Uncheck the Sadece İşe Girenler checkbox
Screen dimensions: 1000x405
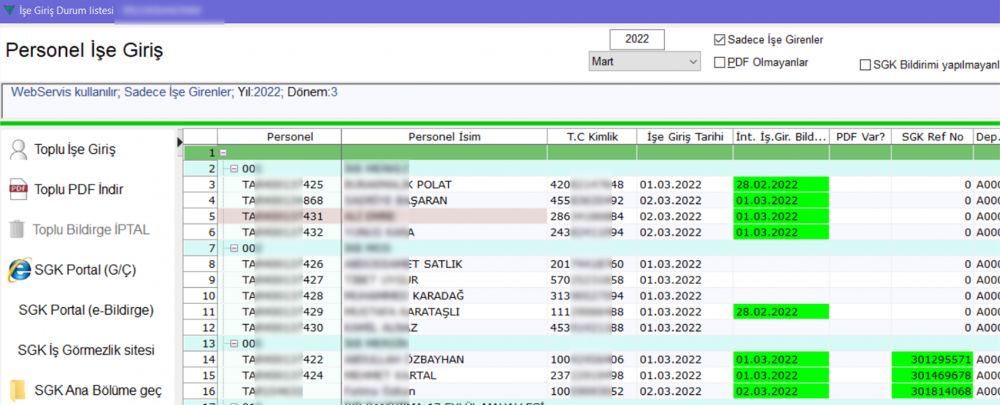coord(719,40)
